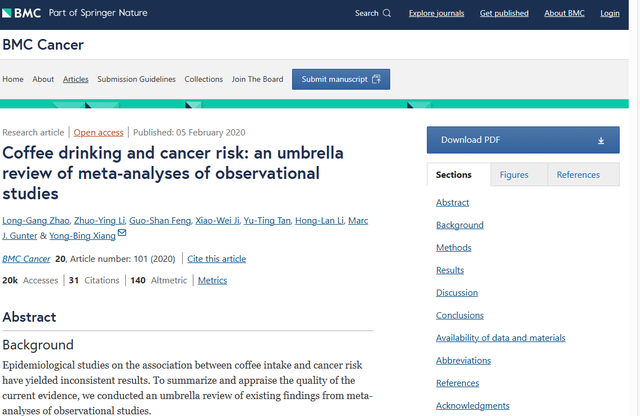Click the email envelope icon beside Yong-Bing Xiang
Viewport: 640px width, 416px height.
point(123,233)
